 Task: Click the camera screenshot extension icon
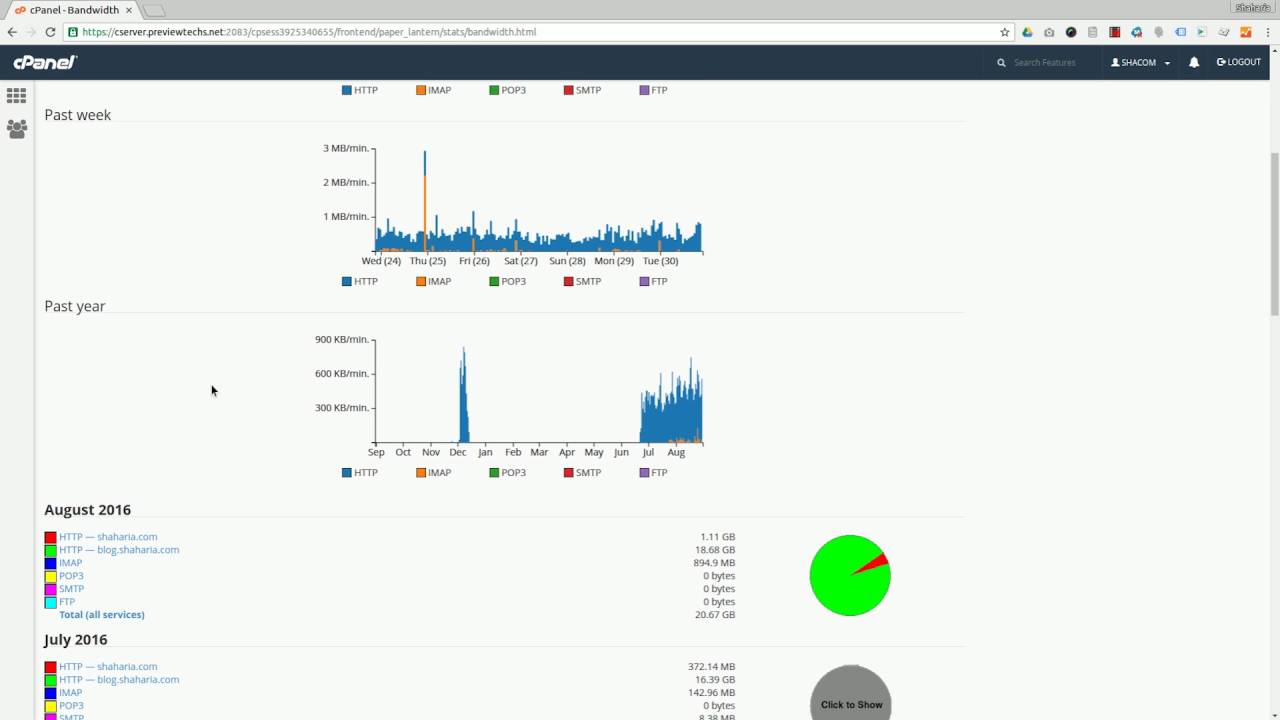tap(1049, 32)
